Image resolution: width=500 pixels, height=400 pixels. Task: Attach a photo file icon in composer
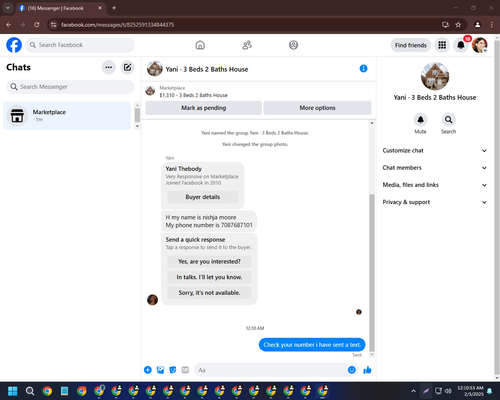(160, 370)
